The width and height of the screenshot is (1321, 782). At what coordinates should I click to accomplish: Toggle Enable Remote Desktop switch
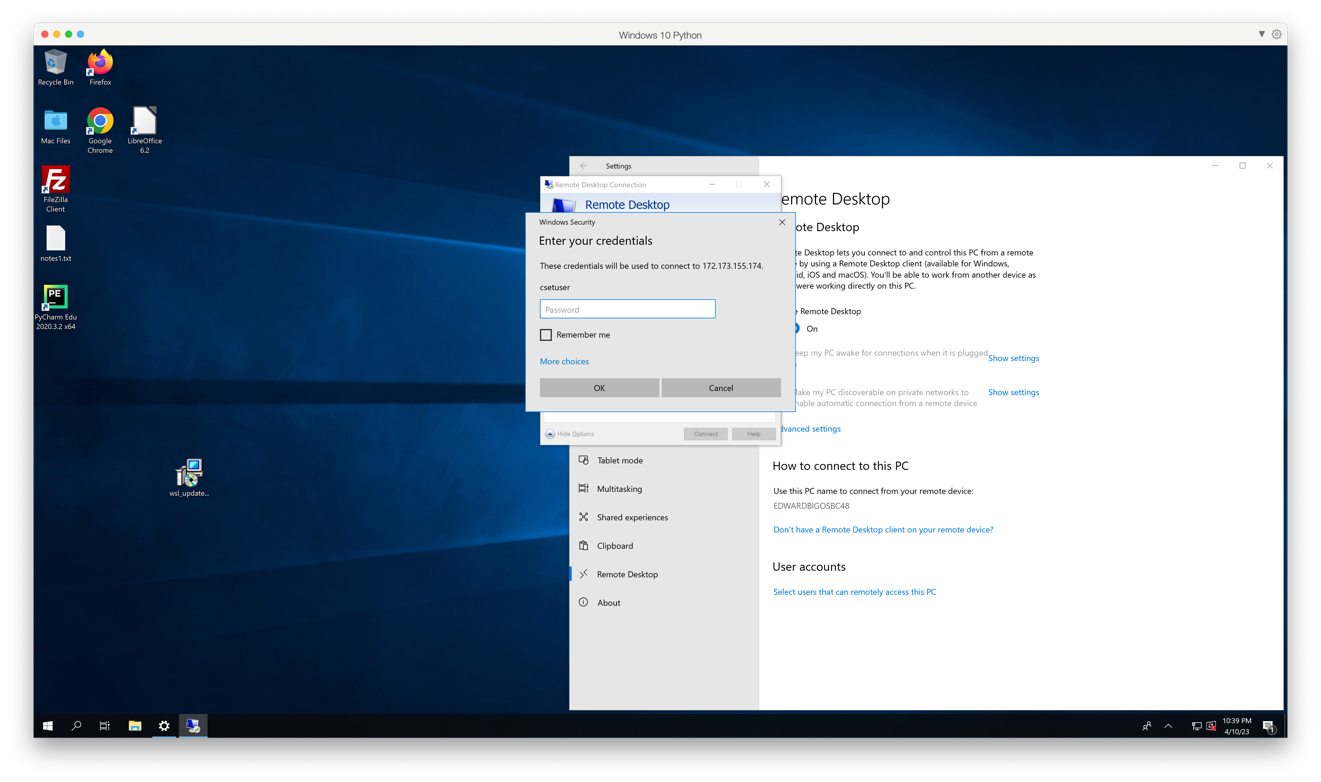coord(798,328)
